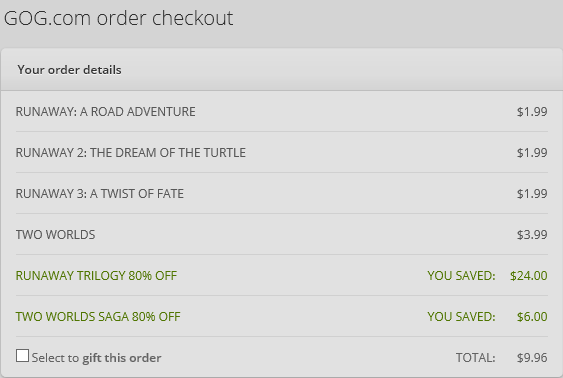The width and height of the screenshot is (563, 378).
Task: Click YOU SAVED label for Runaway Trilogy
Action: point(461,275)
